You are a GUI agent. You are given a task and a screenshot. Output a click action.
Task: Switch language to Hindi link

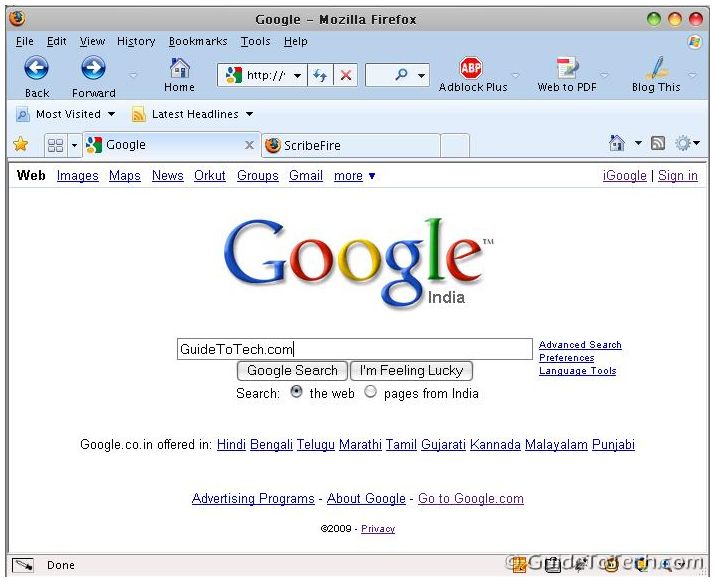(x=231, y=444)
